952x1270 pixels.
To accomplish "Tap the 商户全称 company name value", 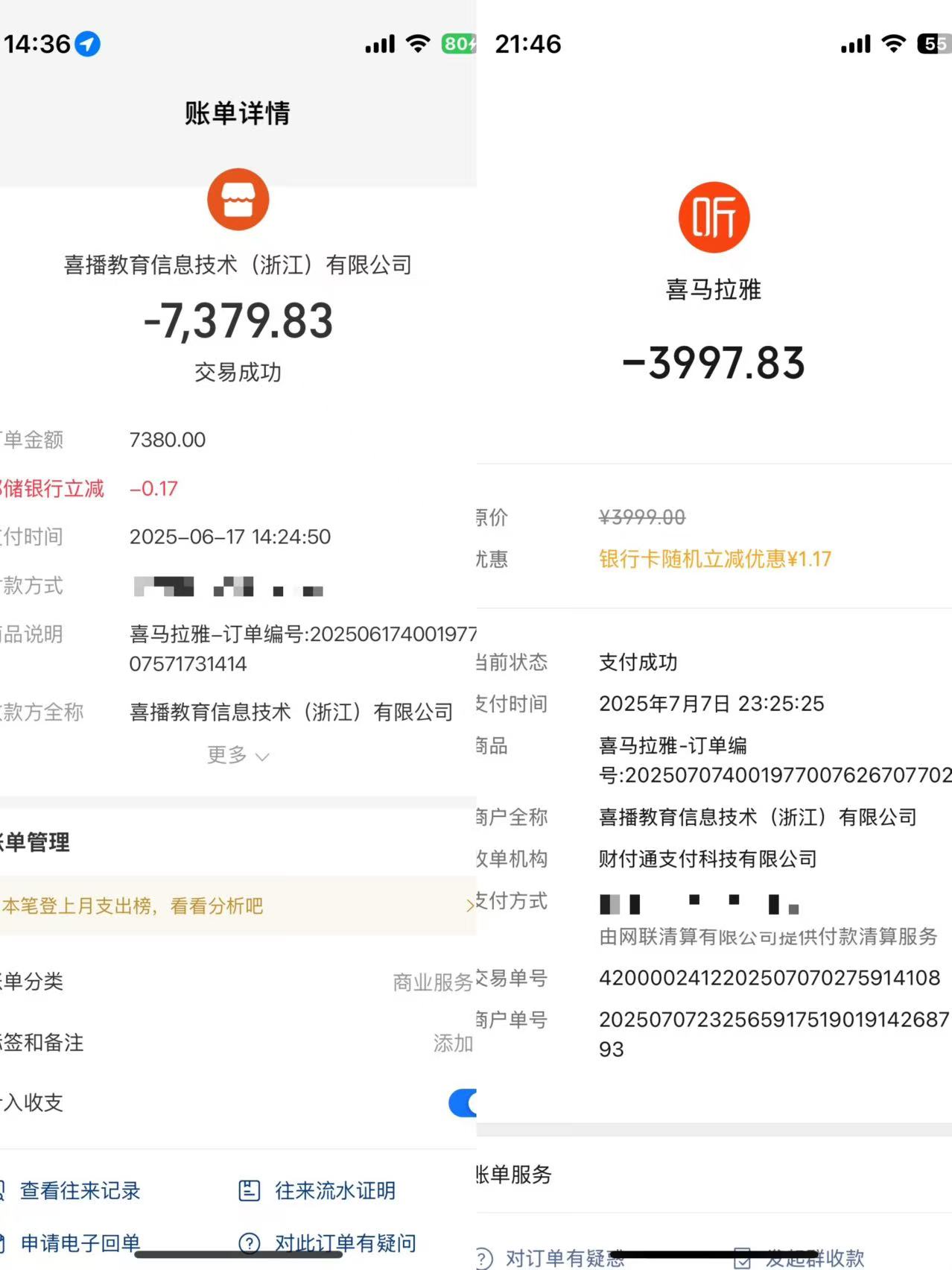I will coord(758,817).
